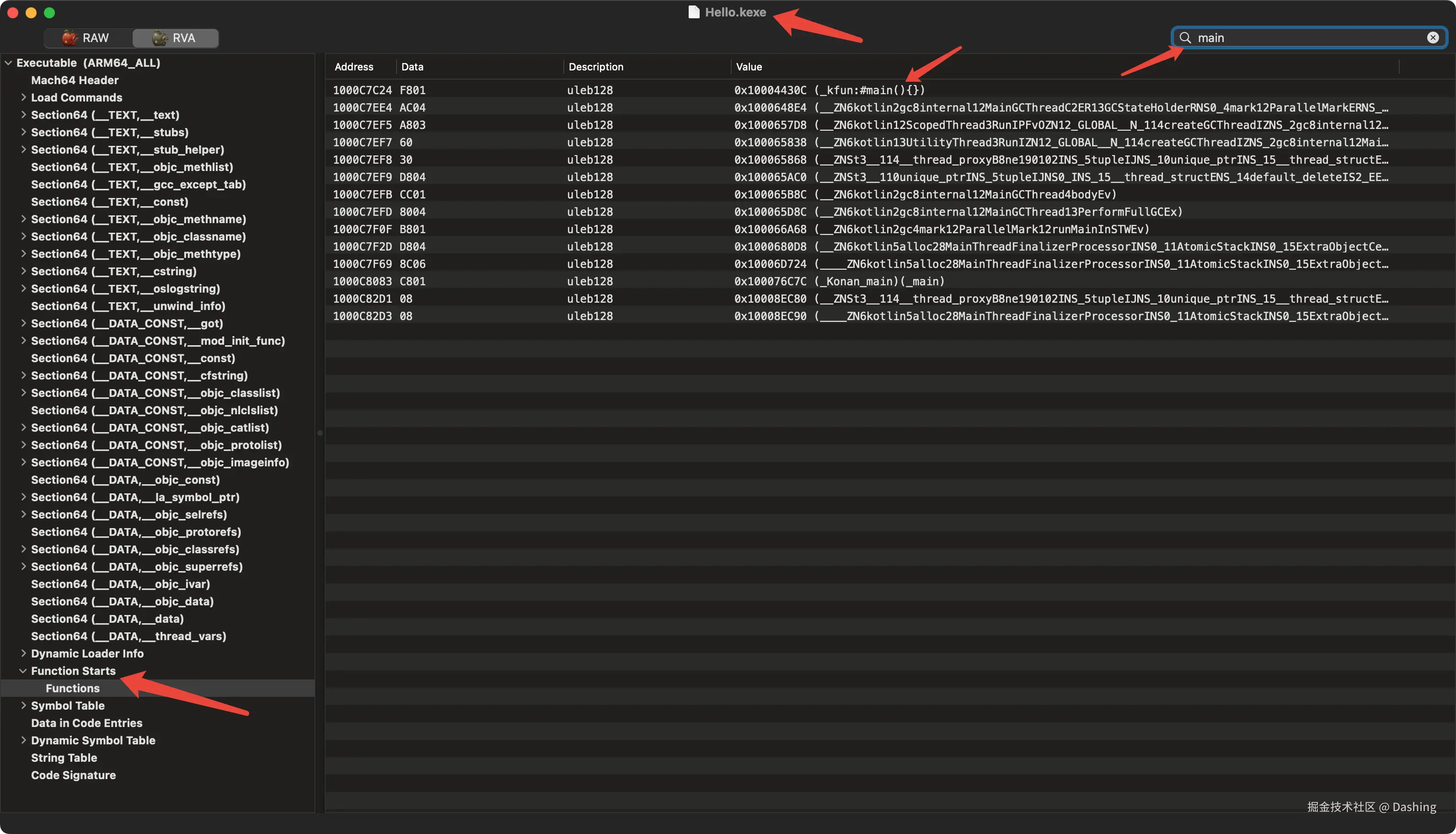Switch to RVA address mode
Screen dimensions: 1456x834
point(175,38)
